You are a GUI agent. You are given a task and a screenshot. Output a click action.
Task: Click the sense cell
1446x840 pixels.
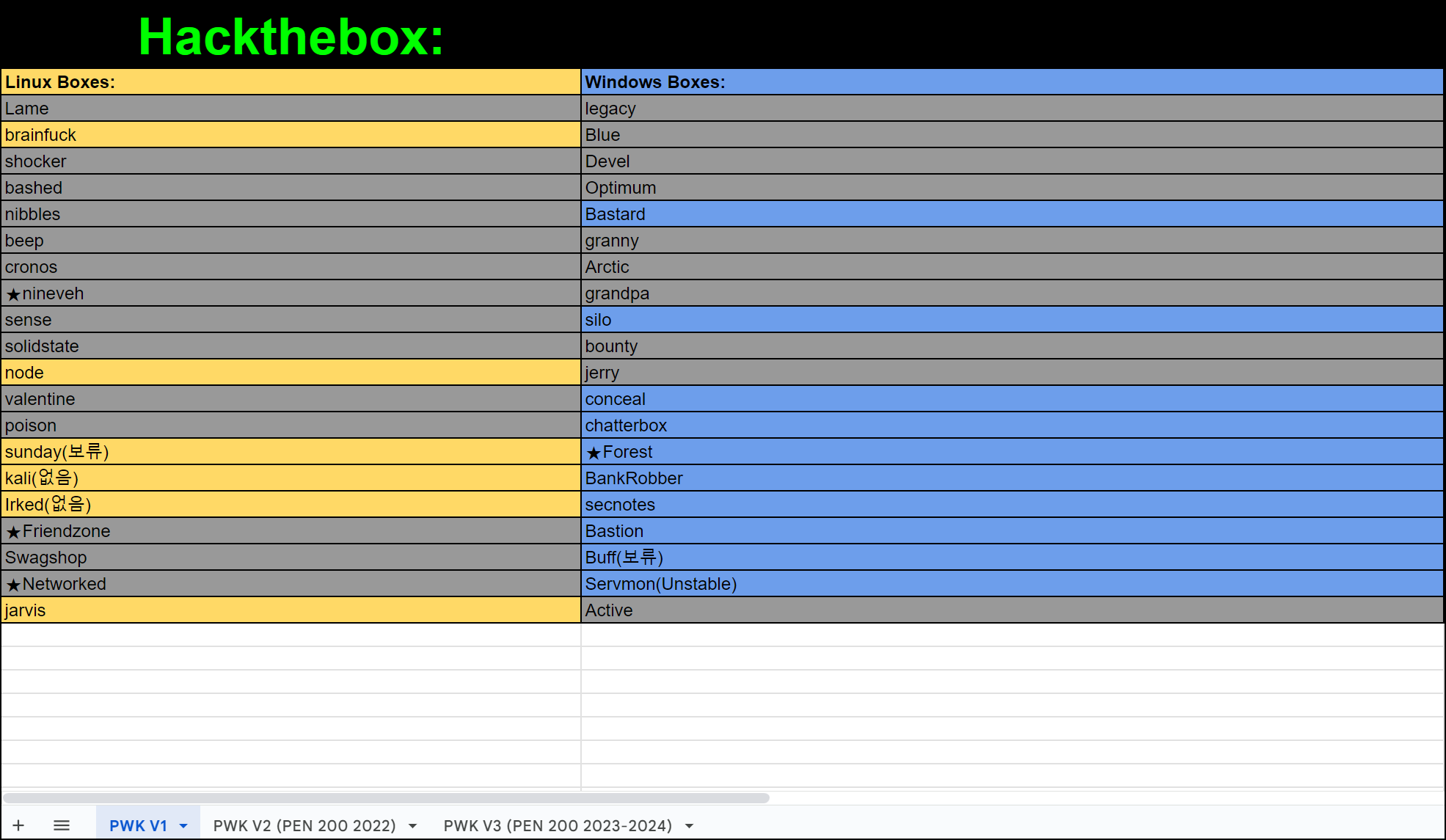(291, 320)
